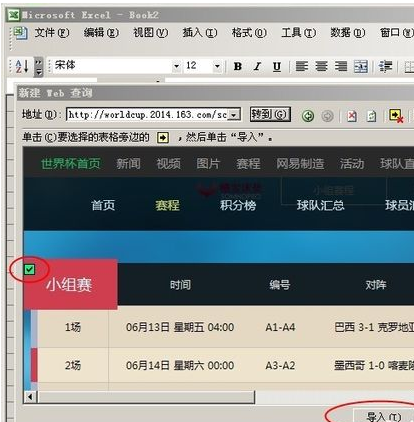Screen dimensions: 414x422
Task: Click 06月13日 星期五 04:00 cell
Action: coord(180,327)
